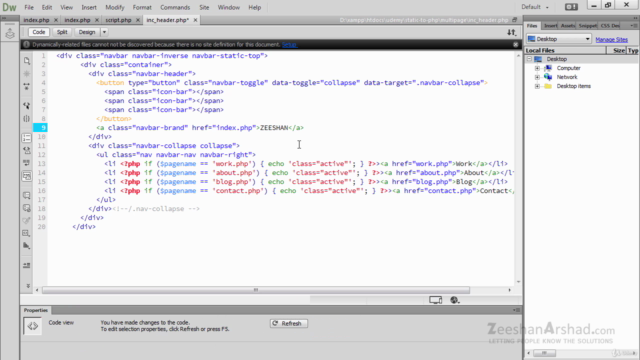Click the Setup link in info bar

[x=289, y=44]
